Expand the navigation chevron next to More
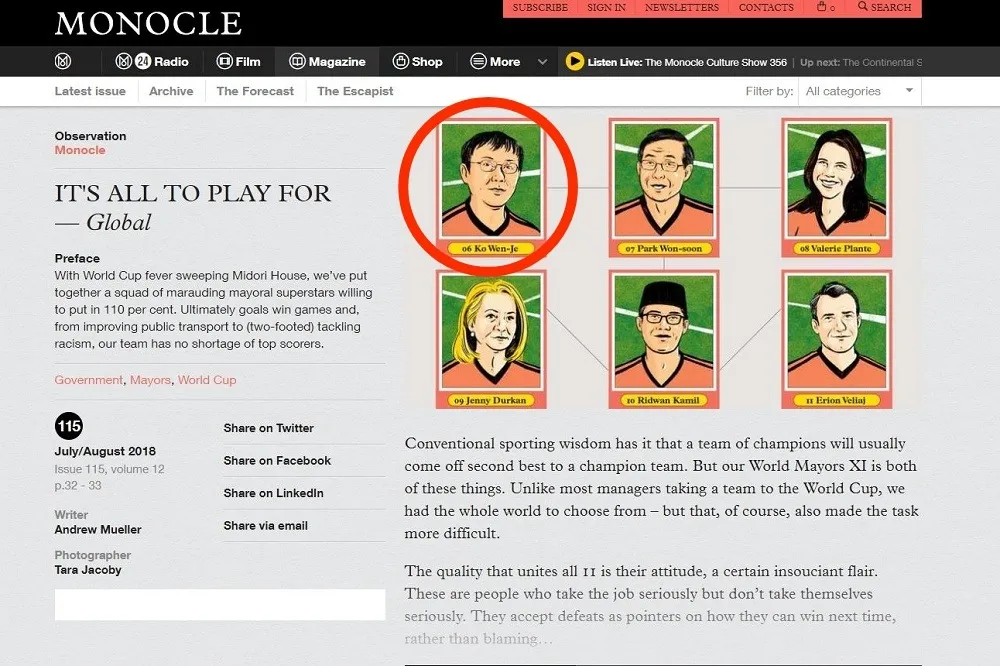Image resolution: width=1000 pixels, height=666 pixels. pos(542,62)
